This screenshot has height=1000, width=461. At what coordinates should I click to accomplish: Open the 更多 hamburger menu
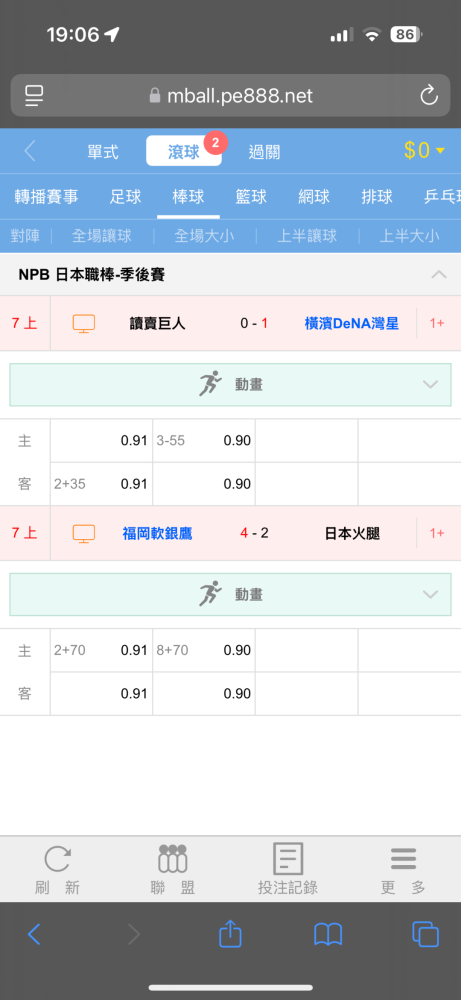(x=403, y=858)
